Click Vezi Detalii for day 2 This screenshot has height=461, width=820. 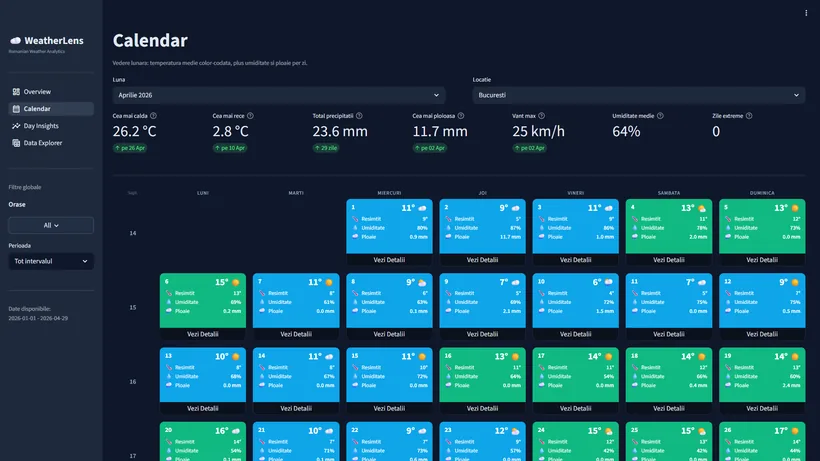tap(482, 260)
